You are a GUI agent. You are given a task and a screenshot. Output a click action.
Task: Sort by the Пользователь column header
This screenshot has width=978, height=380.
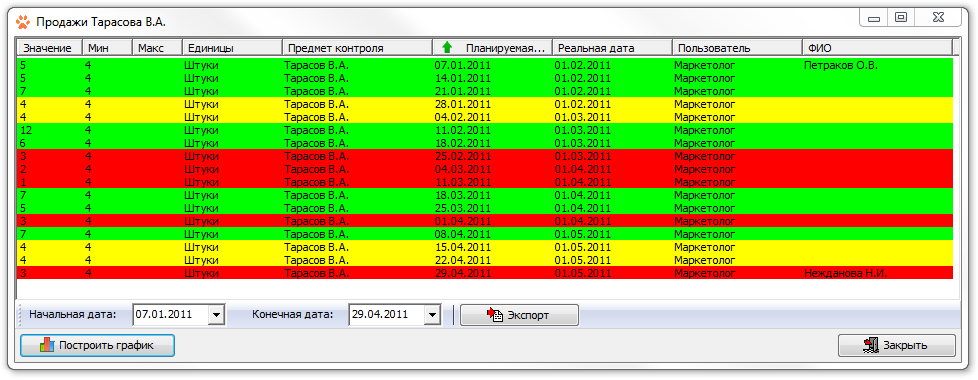737,48
